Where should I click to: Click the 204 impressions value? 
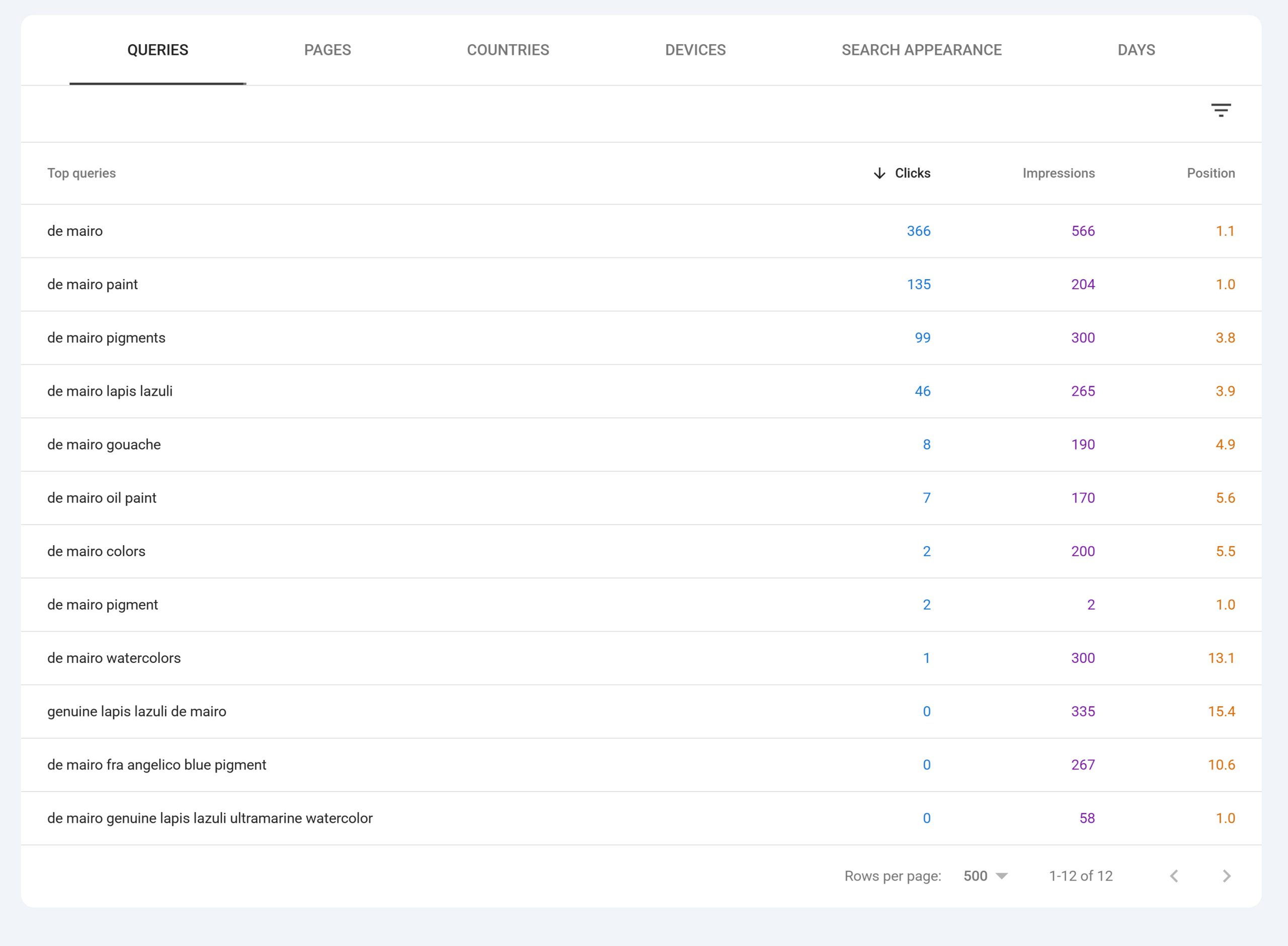1083,285
